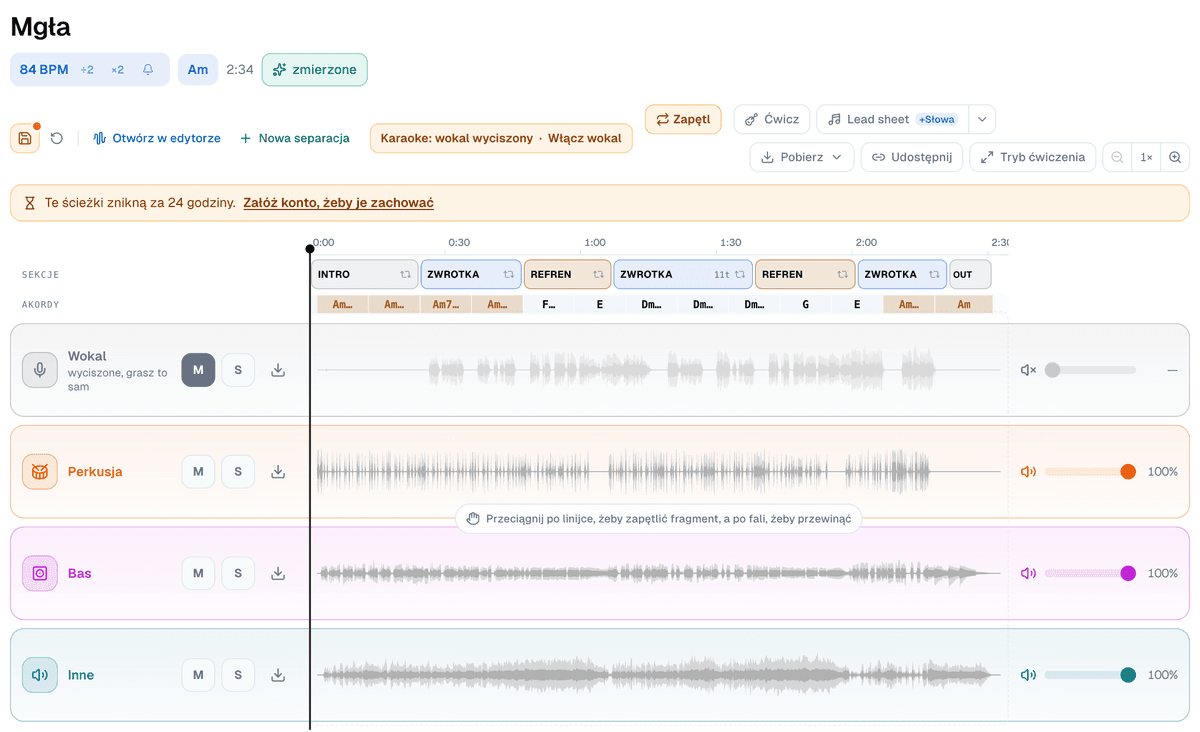Halve the tempo with ÷2
Image resolution: width=1200 pixels, height=732 pixels.
click(x=87, y=70)
